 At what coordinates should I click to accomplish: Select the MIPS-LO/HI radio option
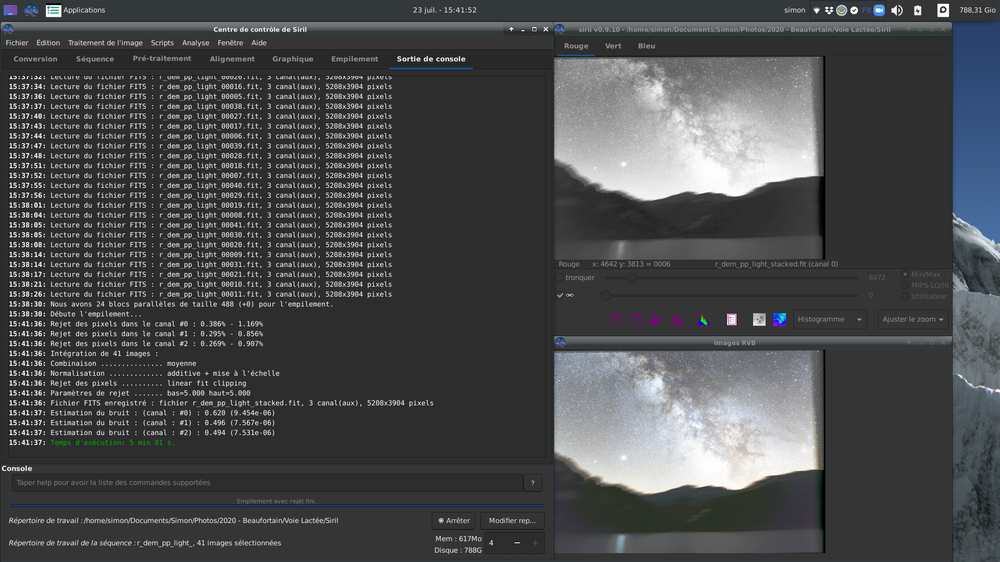(906, 285)
